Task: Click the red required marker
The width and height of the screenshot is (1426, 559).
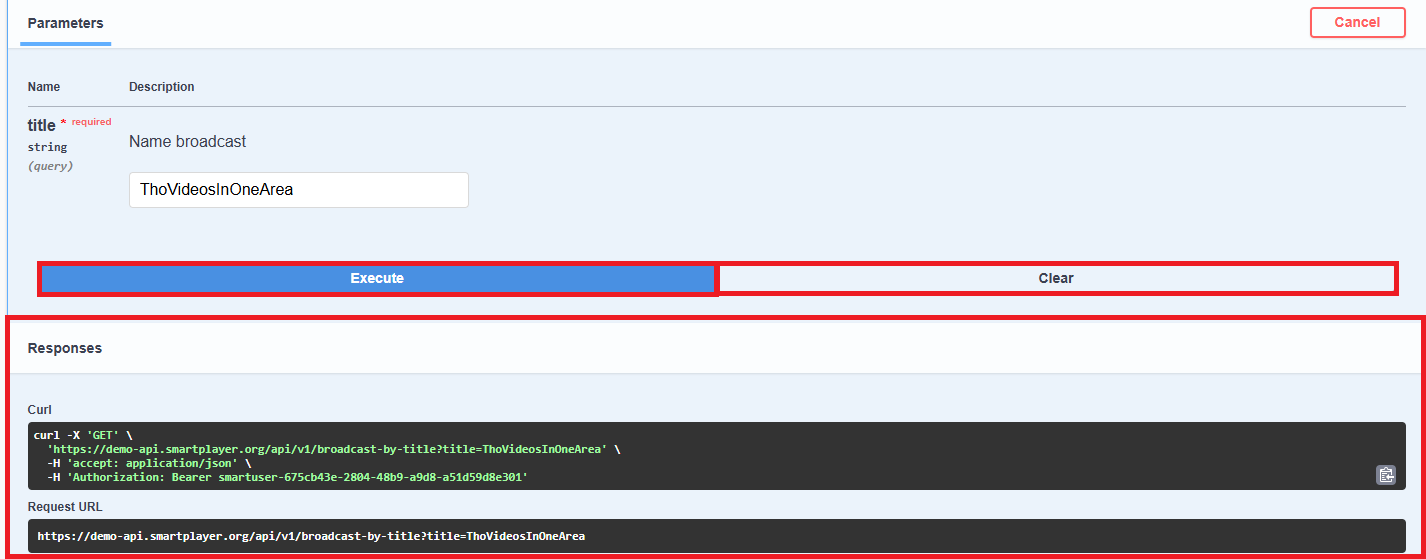Action: pyautogui.click(x=90, y=122)
